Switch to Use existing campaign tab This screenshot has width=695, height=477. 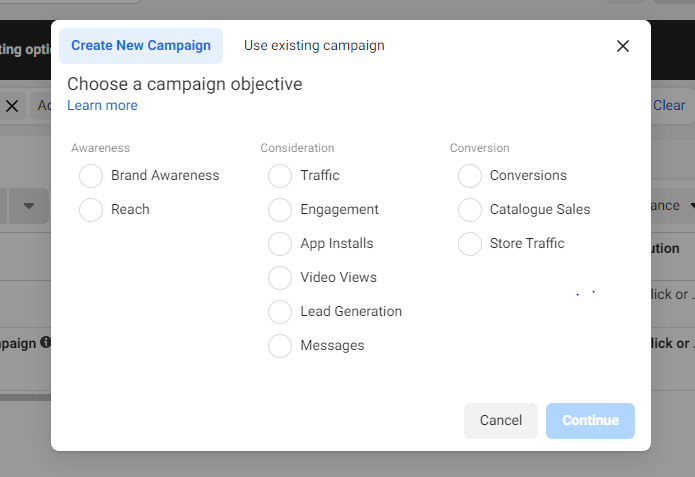(314, 46)
